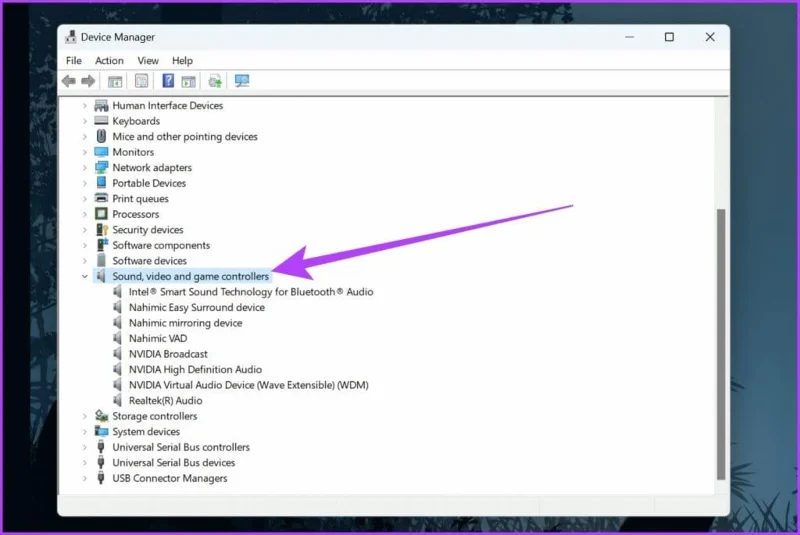Image resolution: width=800 pixels, height=535 pixels.
Task: Open the Help menu
Action: tap(182, 60)
